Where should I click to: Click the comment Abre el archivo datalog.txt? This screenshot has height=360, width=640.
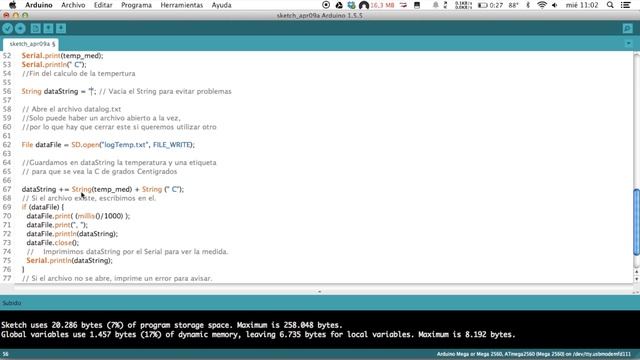point(71,109)
